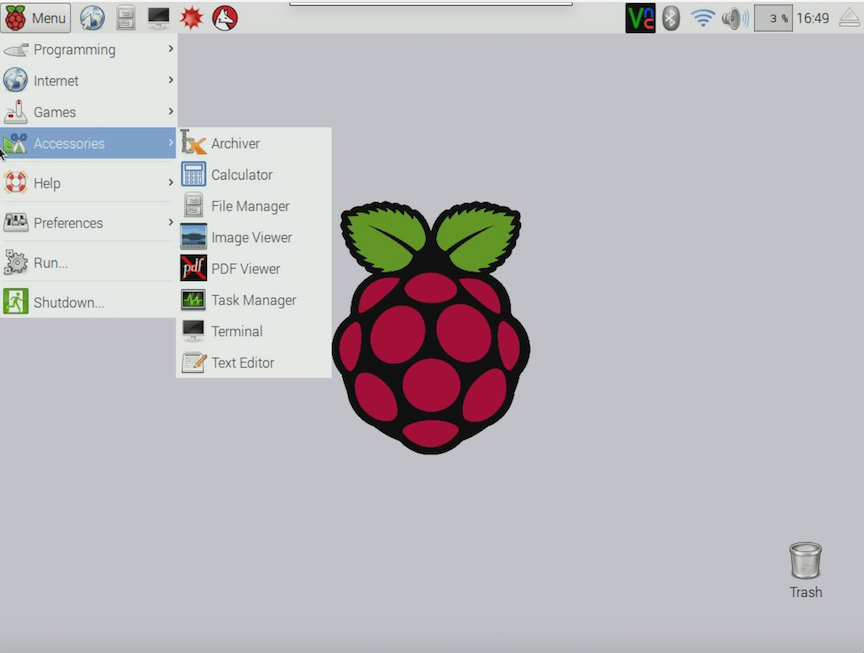Click the Wi-Fi network tray icon
Screen dimensions: 864x653
click(704, 18)
